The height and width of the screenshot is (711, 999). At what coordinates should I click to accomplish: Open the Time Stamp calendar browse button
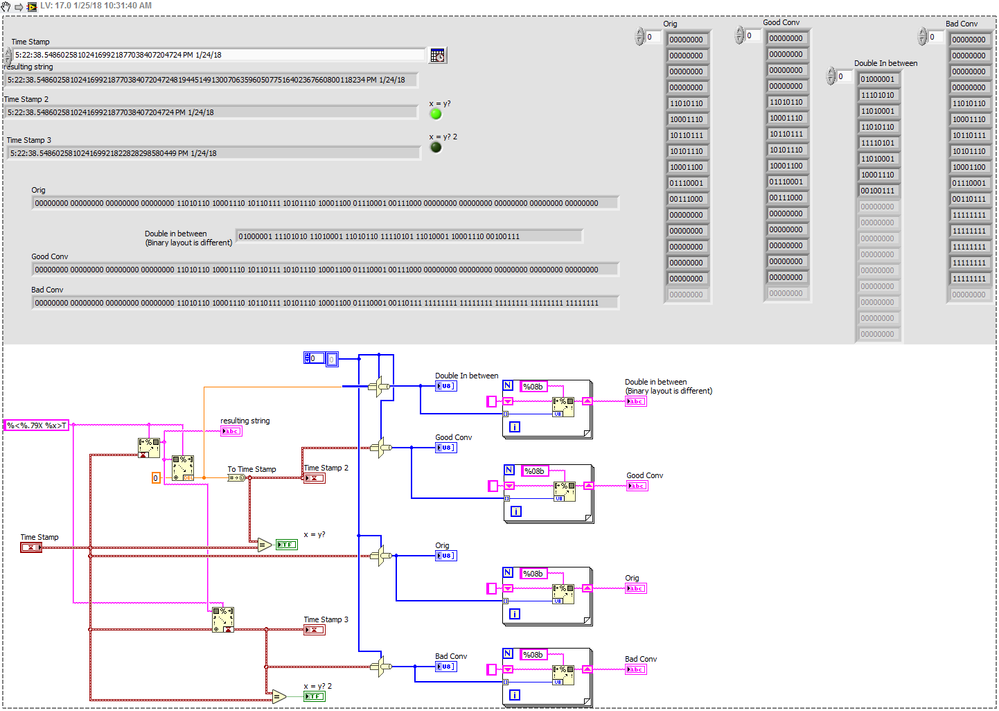point(438,55)
